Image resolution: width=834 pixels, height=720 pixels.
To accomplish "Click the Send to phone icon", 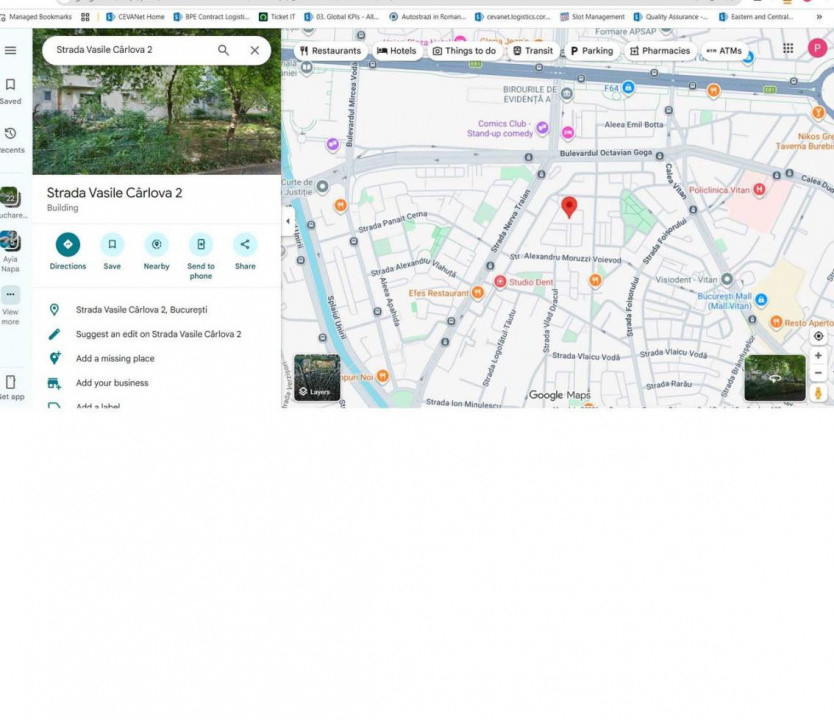I will 201,245.
